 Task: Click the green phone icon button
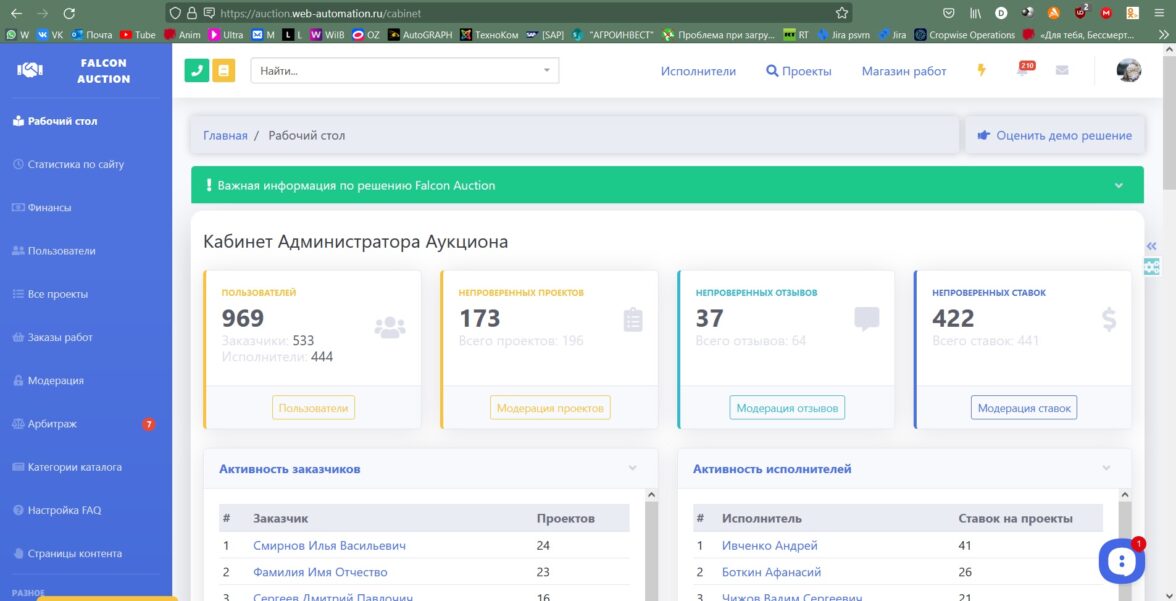coord(197,71)
